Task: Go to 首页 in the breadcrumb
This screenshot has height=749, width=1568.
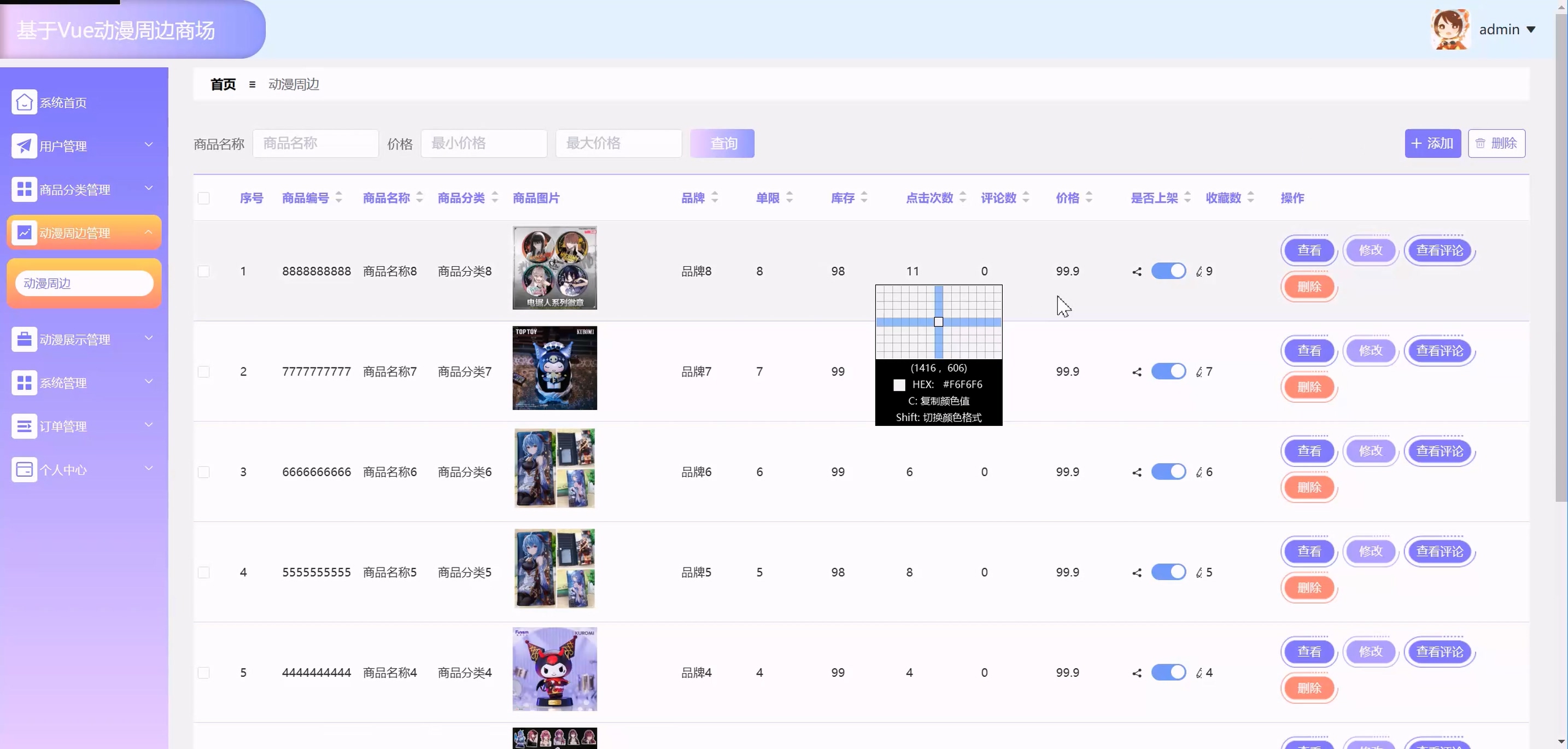Action: 223,85
